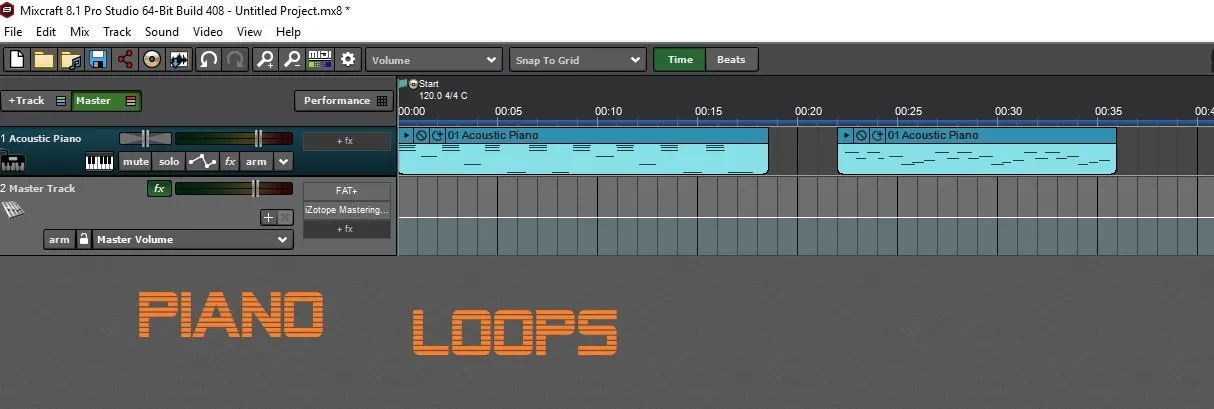Image resolution: width=1214 pixels, height=409 pixels.
Task: Click the play arrow icon on second Acoustic Piano clip
Action: point(846,135)
